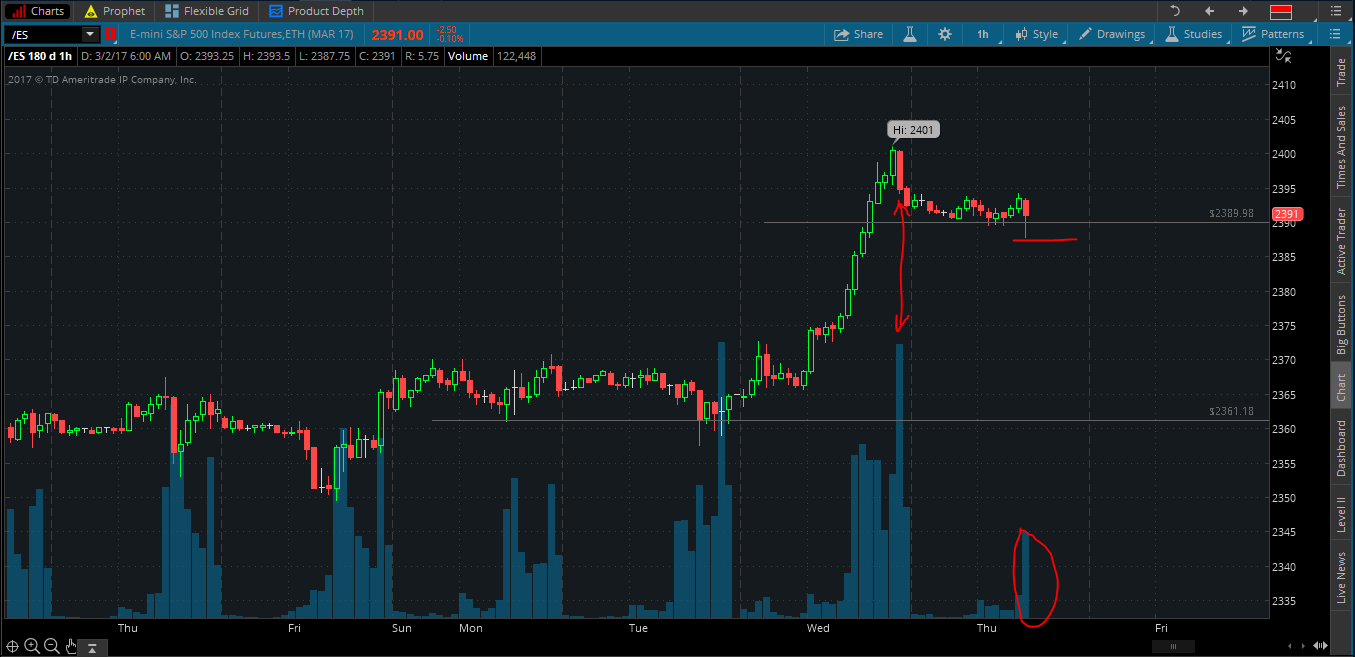Open the Charts tab
The height and width of the screenshot is (657, 1355).
37,11
